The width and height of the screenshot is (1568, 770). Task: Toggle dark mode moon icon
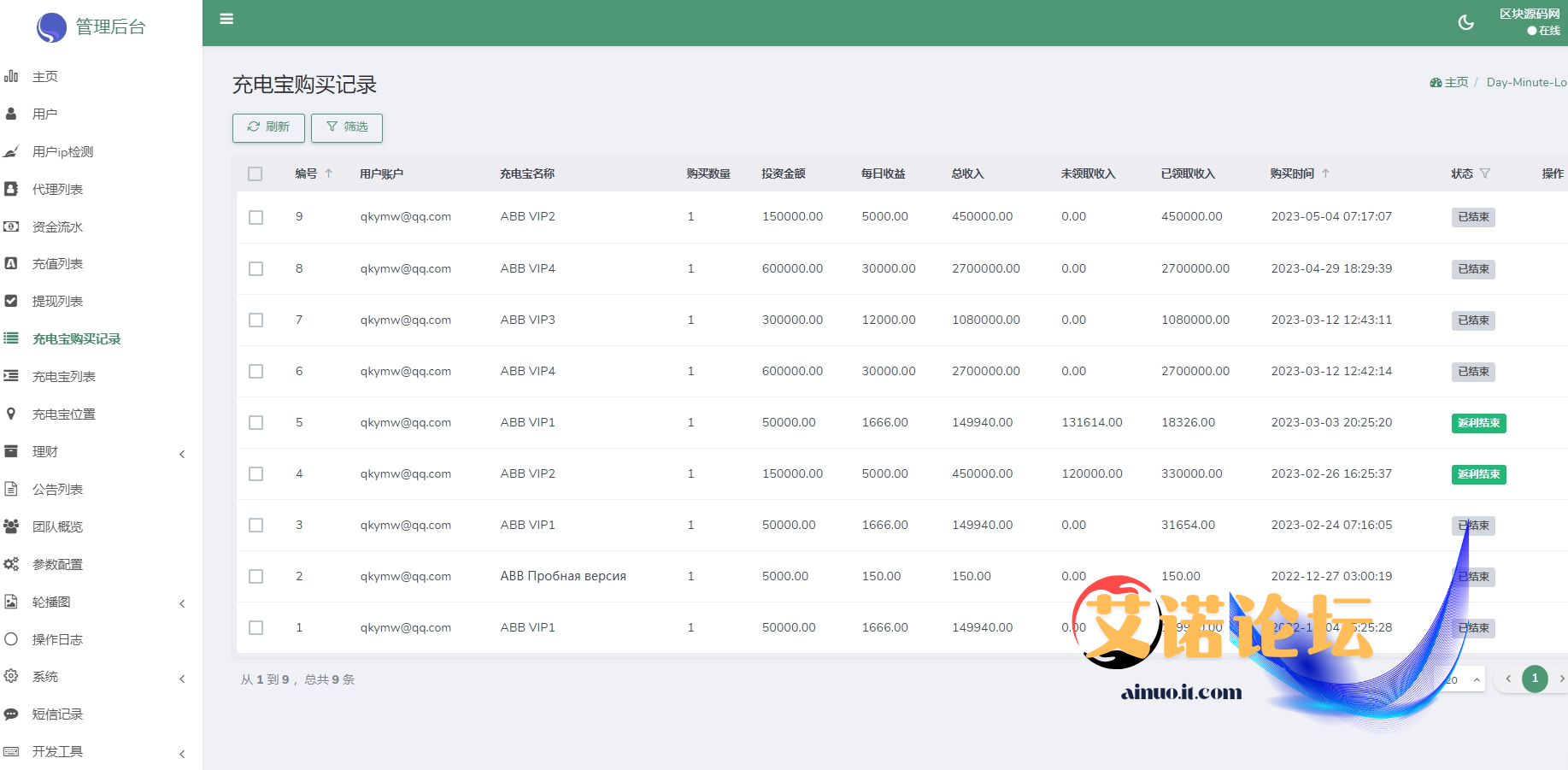(x=1465, y=22)
